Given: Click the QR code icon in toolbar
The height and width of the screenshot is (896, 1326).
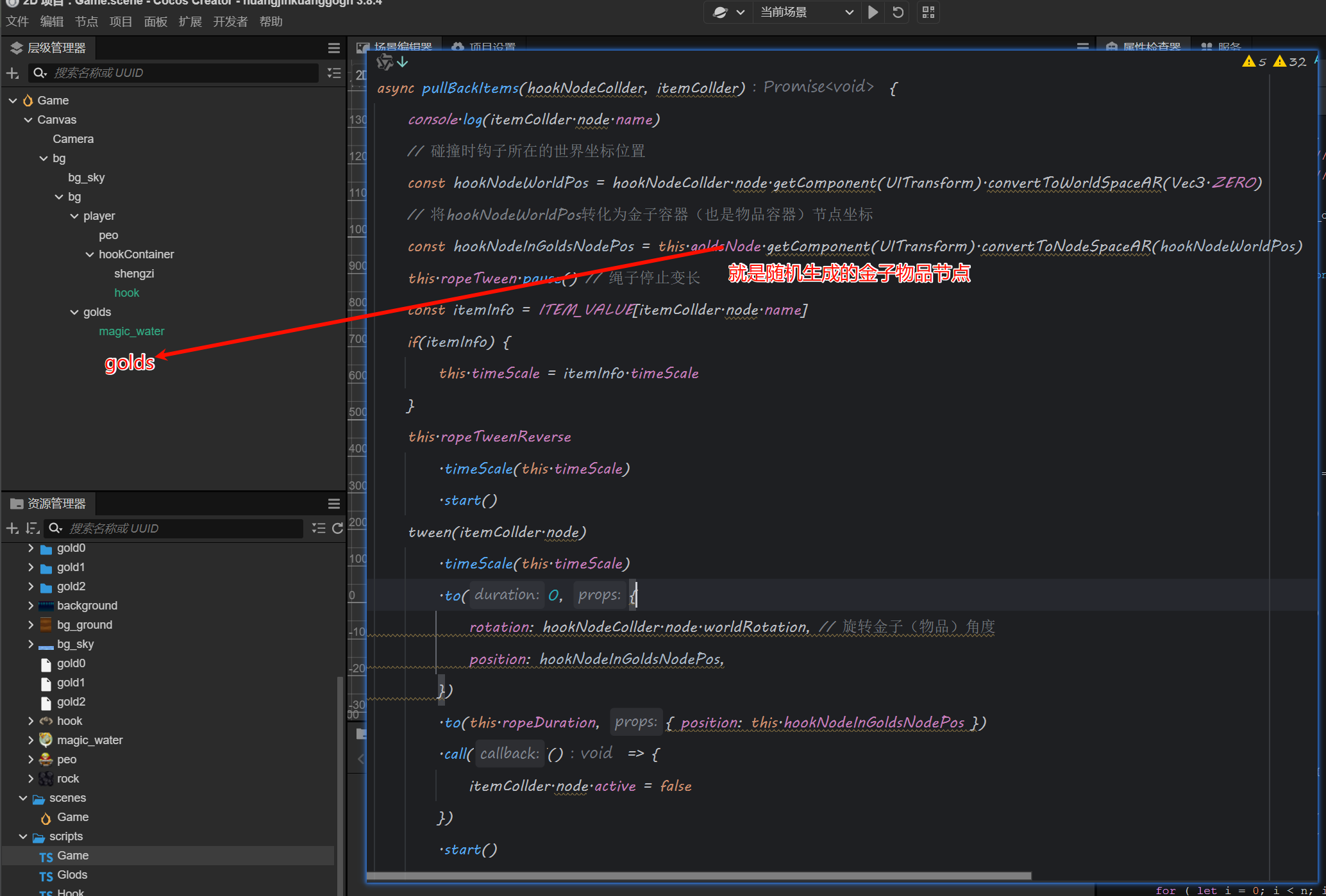Looking at the screenshot, I should point(928,12).
